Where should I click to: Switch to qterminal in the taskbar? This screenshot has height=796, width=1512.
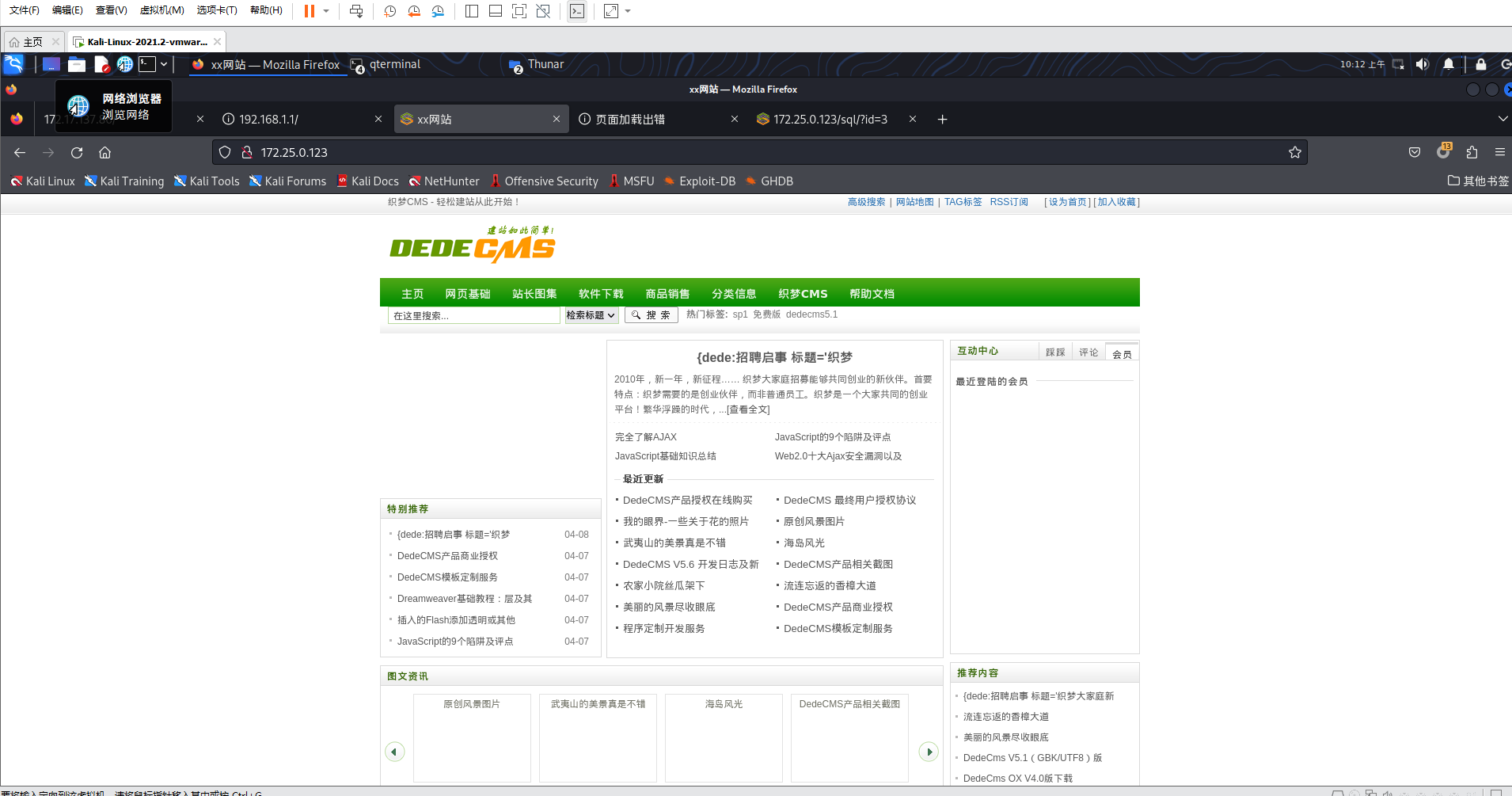(386, 64)
